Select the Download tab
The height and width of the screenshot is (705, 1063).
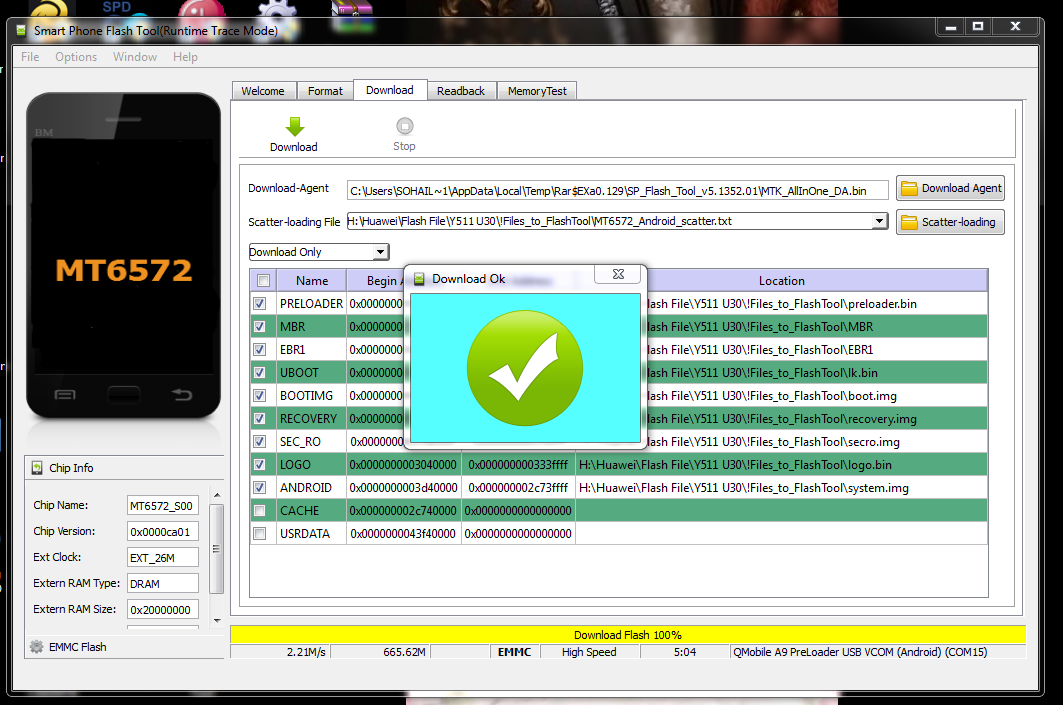390,90
